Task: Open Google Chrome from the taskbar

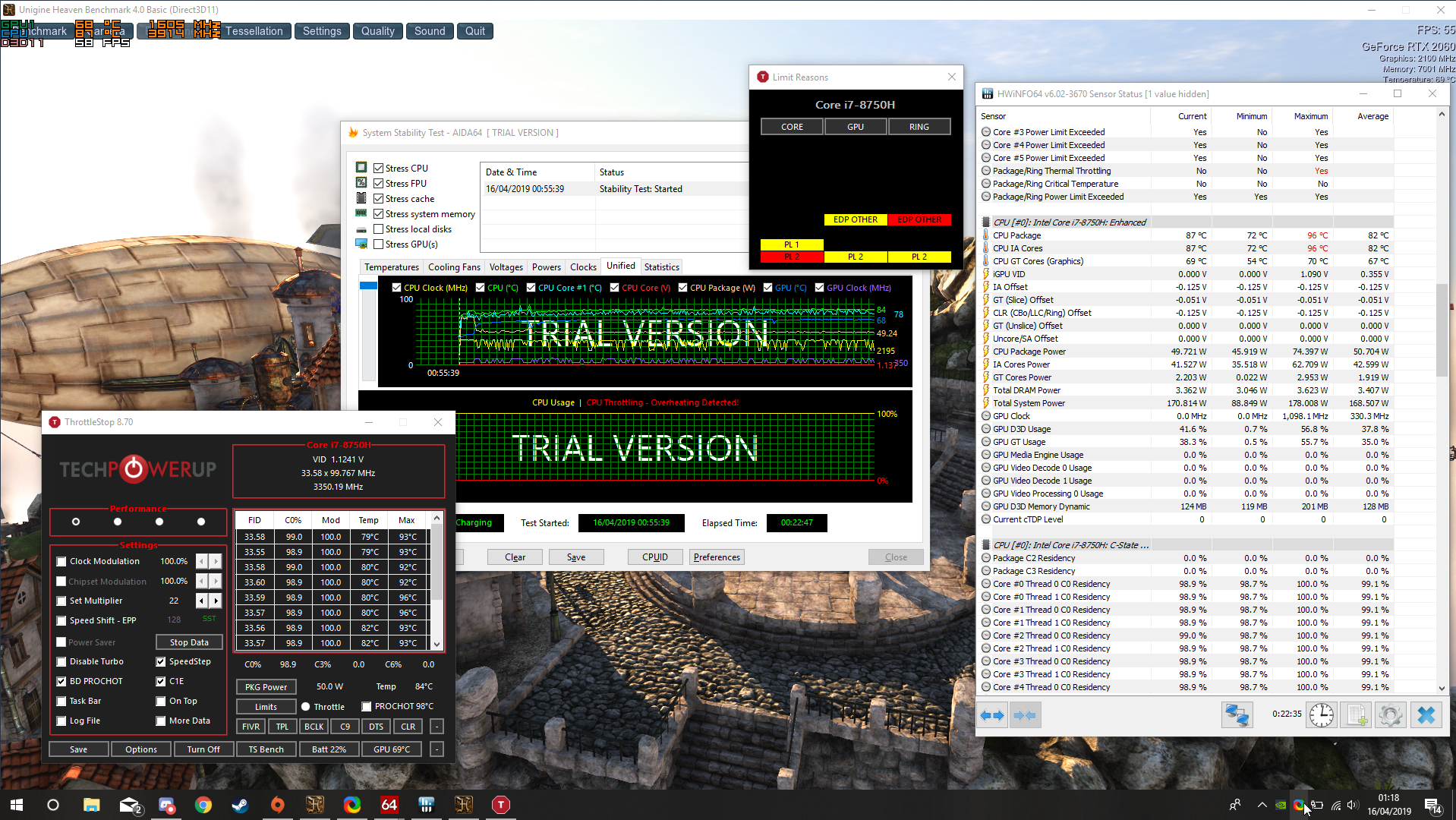Action: [x=203, y=805]
